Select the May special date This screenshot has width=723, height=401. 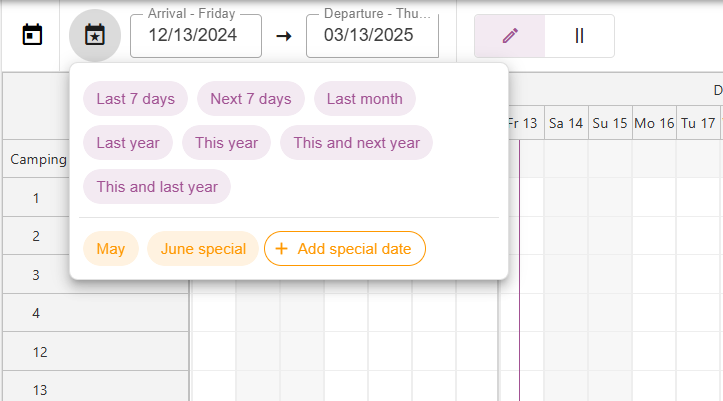click(111, 249)
